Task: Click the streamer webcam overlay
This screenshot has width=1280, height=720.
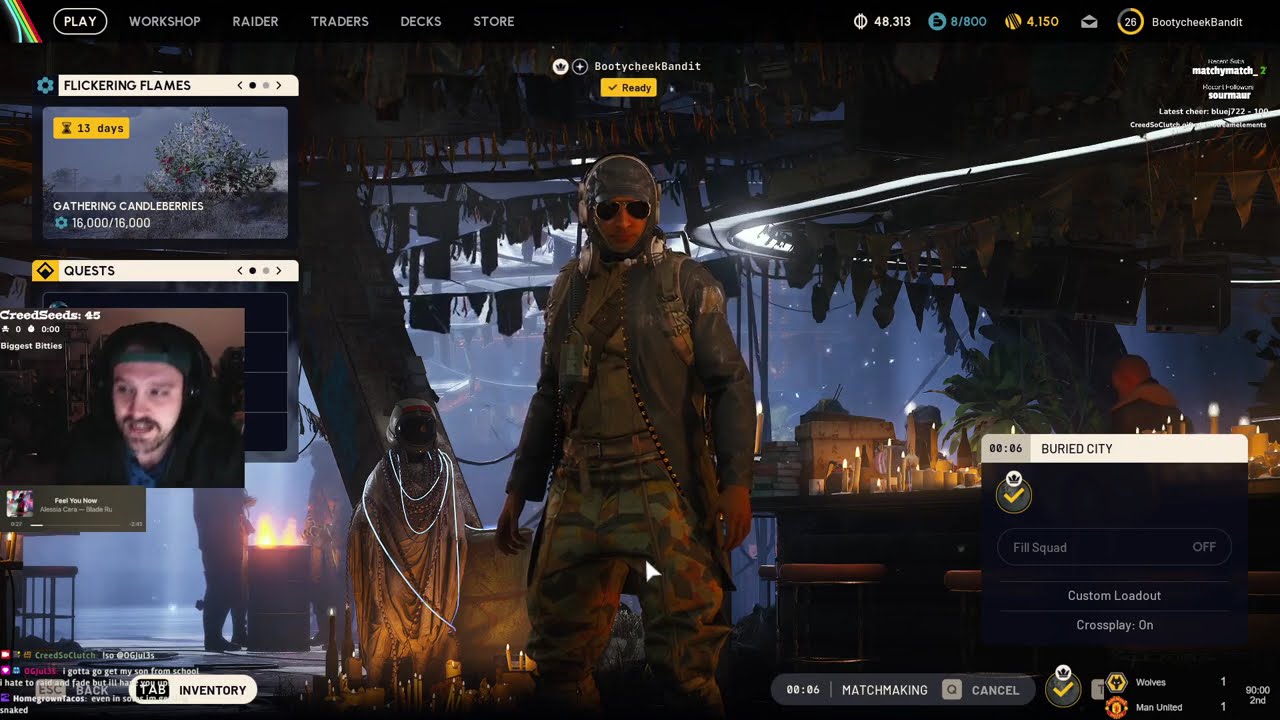Action: click(122, 398)
